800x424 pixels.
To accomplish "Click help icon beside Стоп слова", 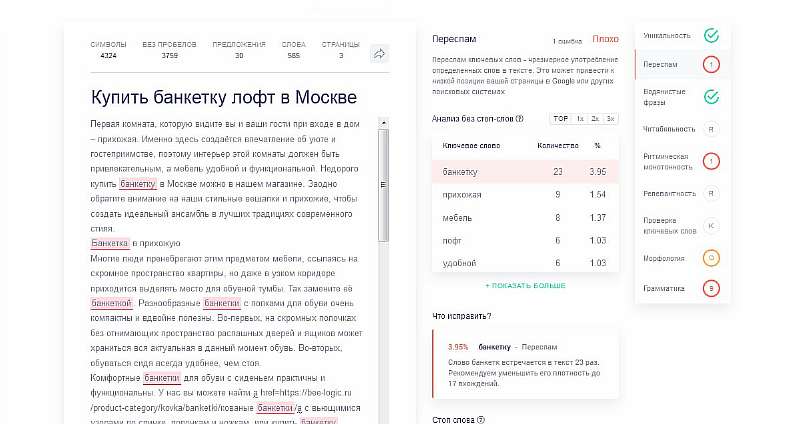I will pyautogui.click(x=481, y=420).
